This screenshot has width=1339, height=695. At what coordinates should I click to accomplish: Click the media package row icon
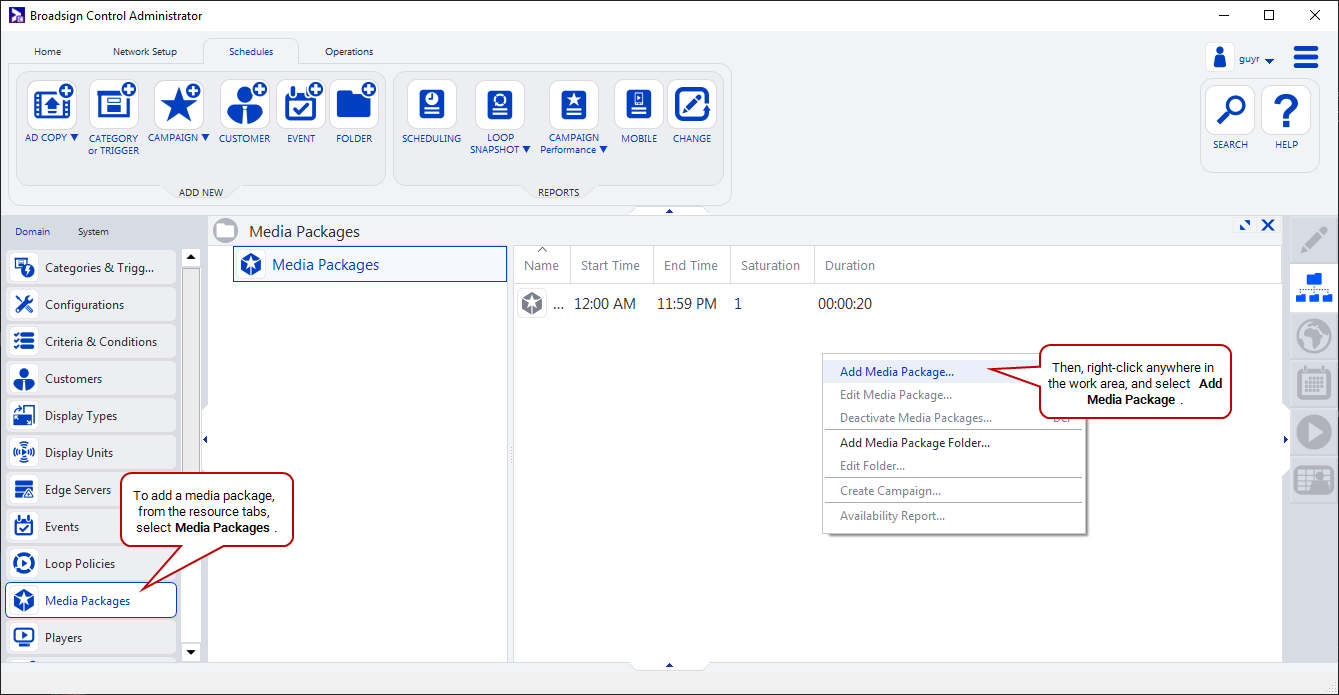pos(532,303)
